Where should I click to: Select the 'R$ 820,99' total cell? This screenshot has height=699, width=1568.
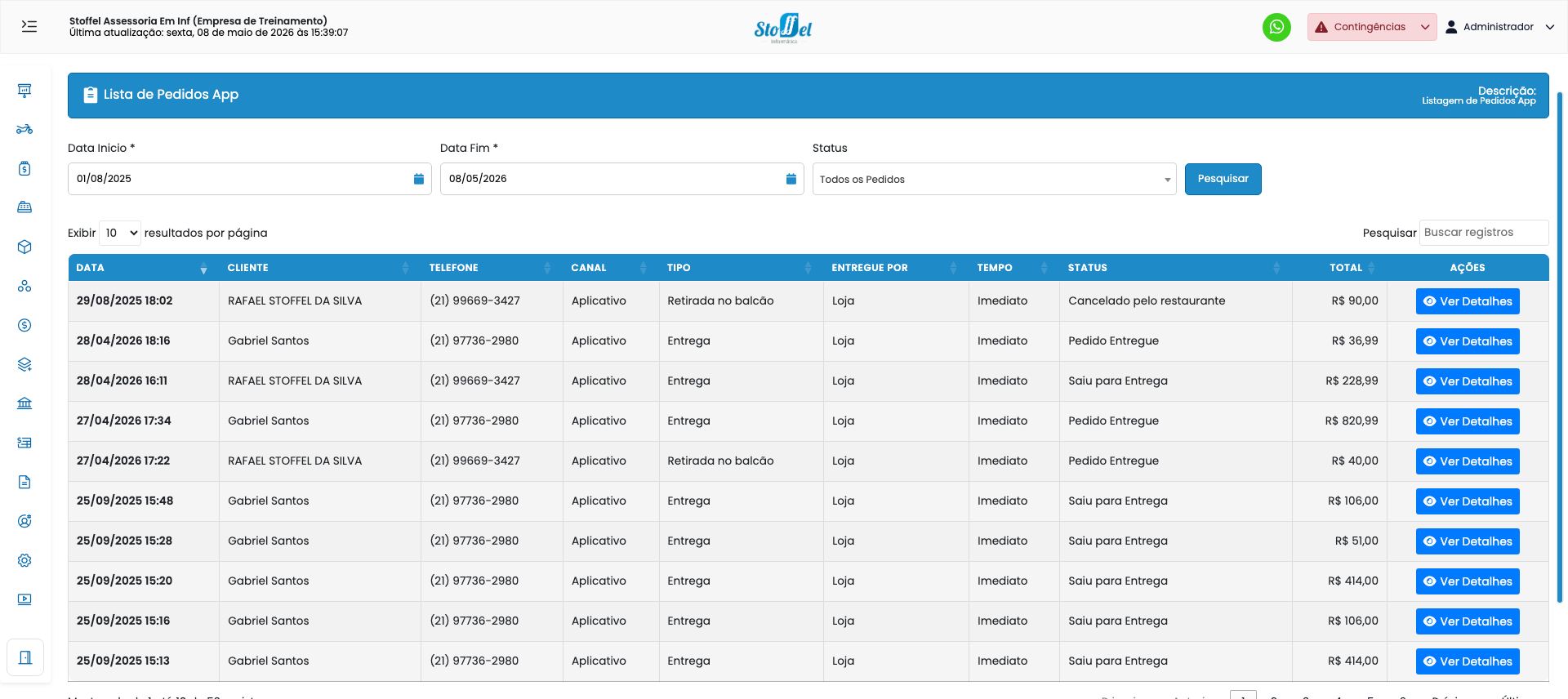coord(1339,421)
